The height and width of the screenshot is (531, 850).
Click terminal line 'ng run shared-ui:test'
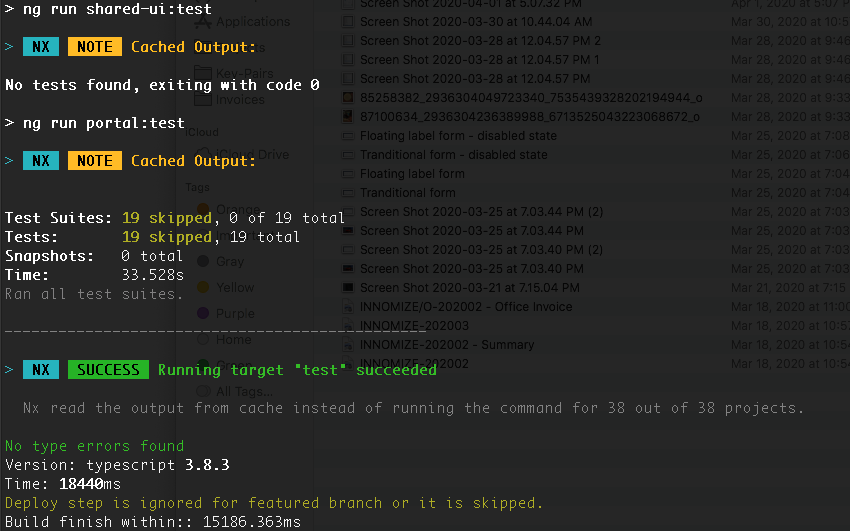point(108,9)
